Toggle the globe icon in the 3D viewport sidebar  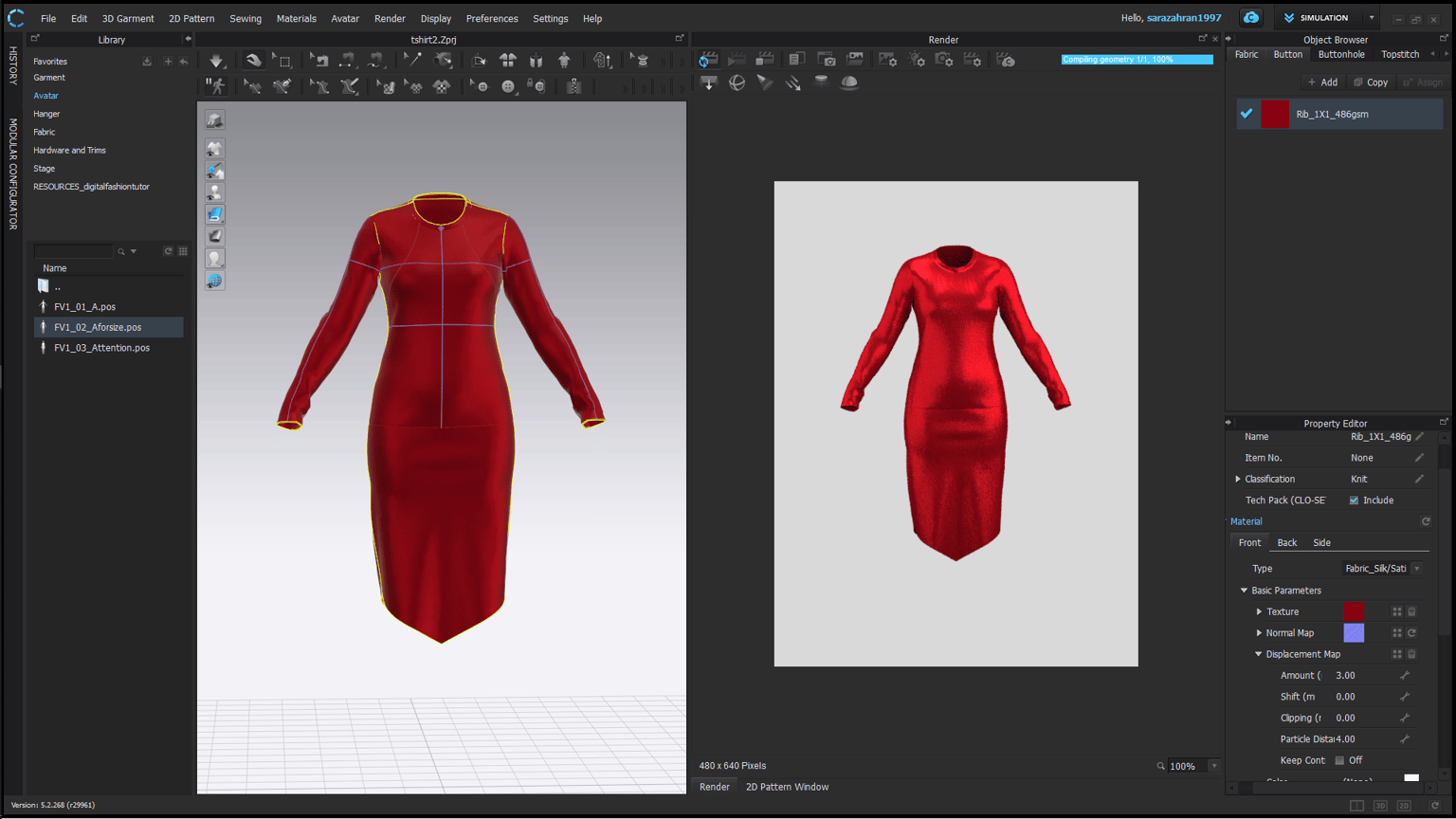click(x=215, y=281)
